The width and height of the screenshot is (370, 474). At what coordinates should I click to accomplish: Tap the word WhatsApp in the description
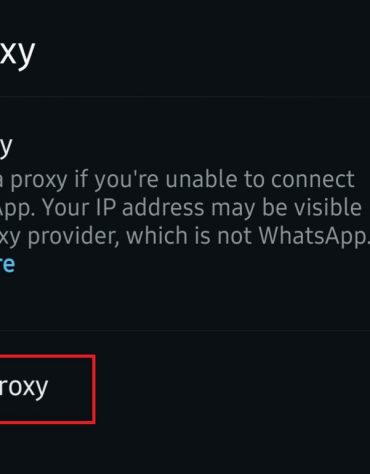(313, 235)
